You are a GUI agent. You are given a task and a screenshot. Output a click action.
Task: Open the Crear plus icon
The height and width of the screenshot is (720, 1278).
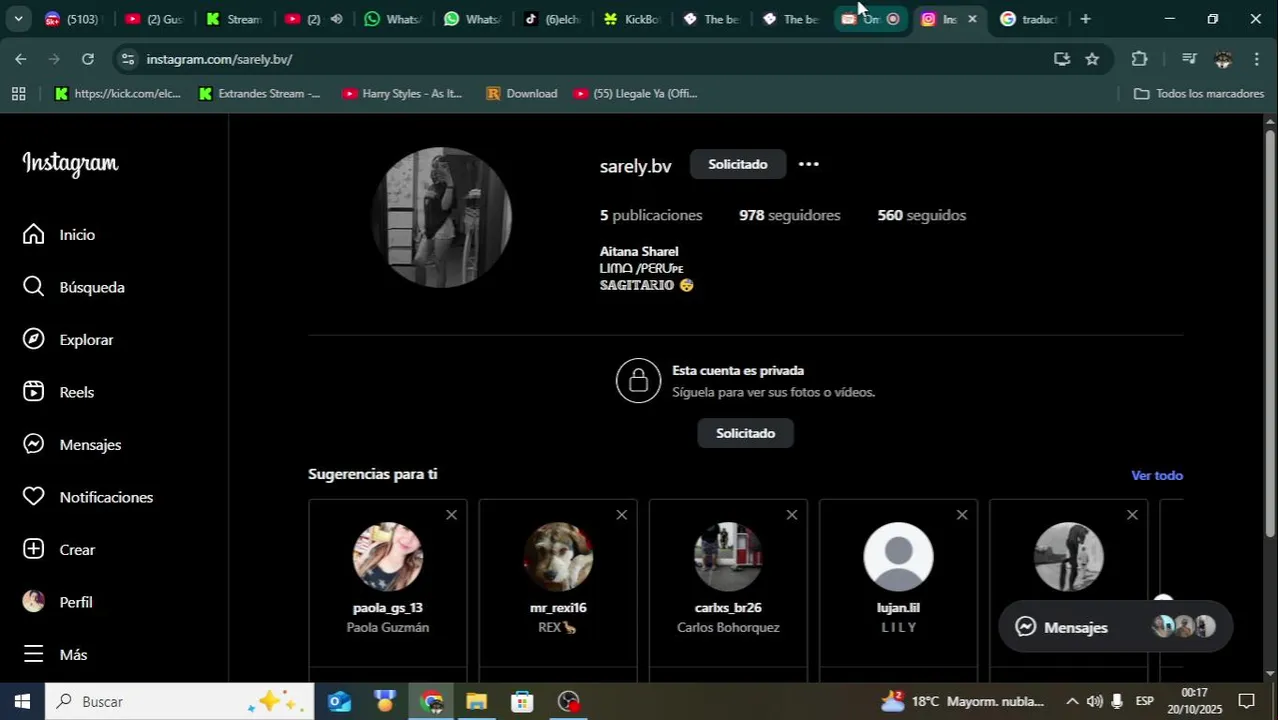(34, 549)
